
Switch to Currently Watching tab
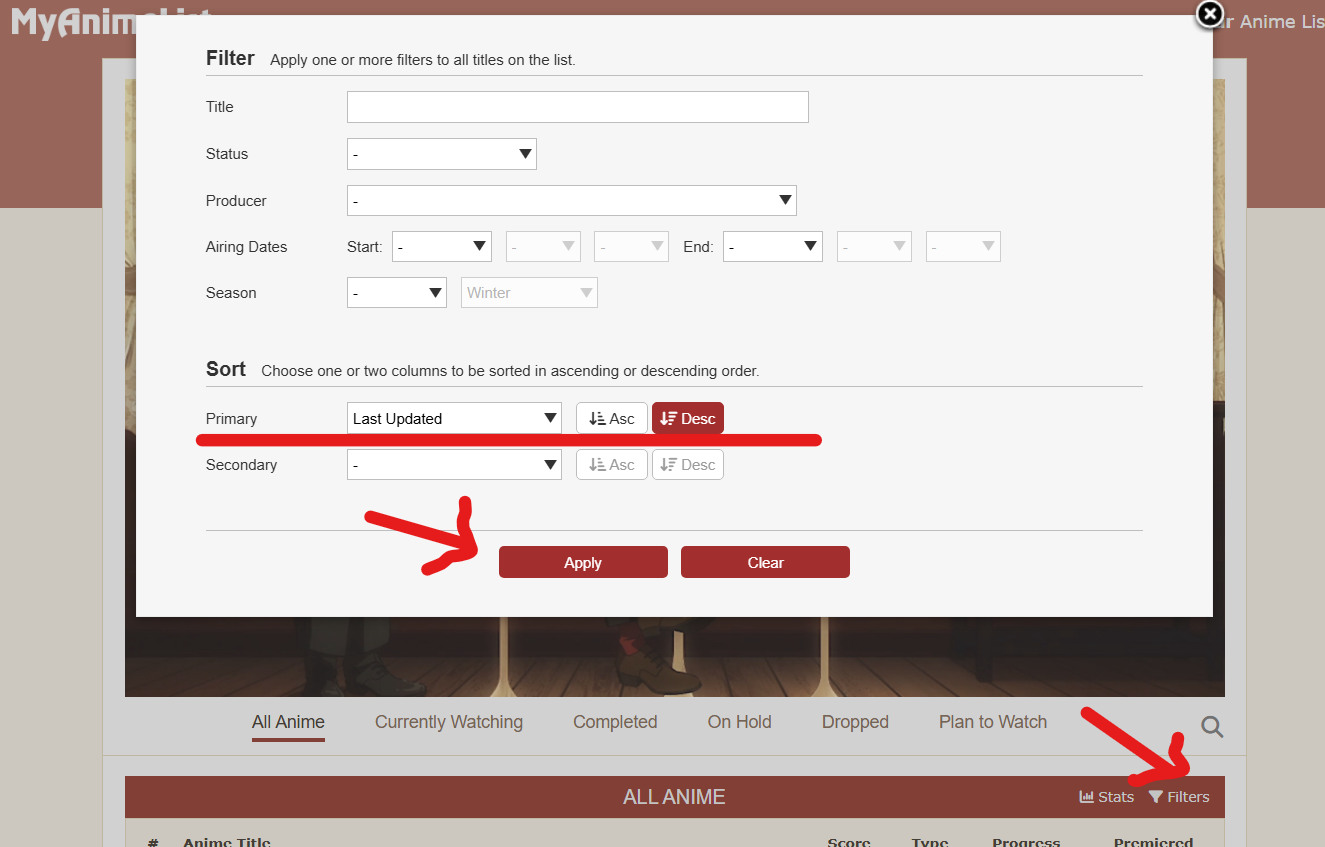[x=448, y=722]
